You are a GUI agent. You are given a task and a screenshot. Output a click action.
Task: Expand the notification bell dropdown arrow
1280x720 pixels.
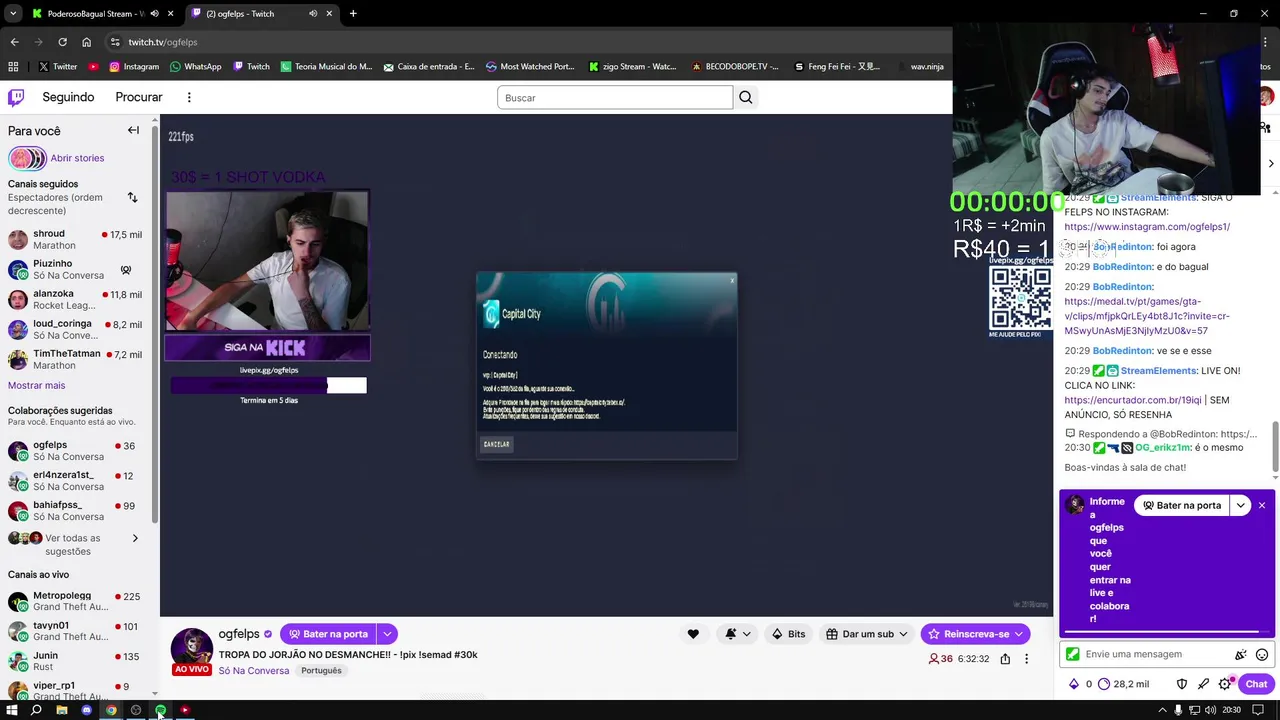tap(747, 634)
